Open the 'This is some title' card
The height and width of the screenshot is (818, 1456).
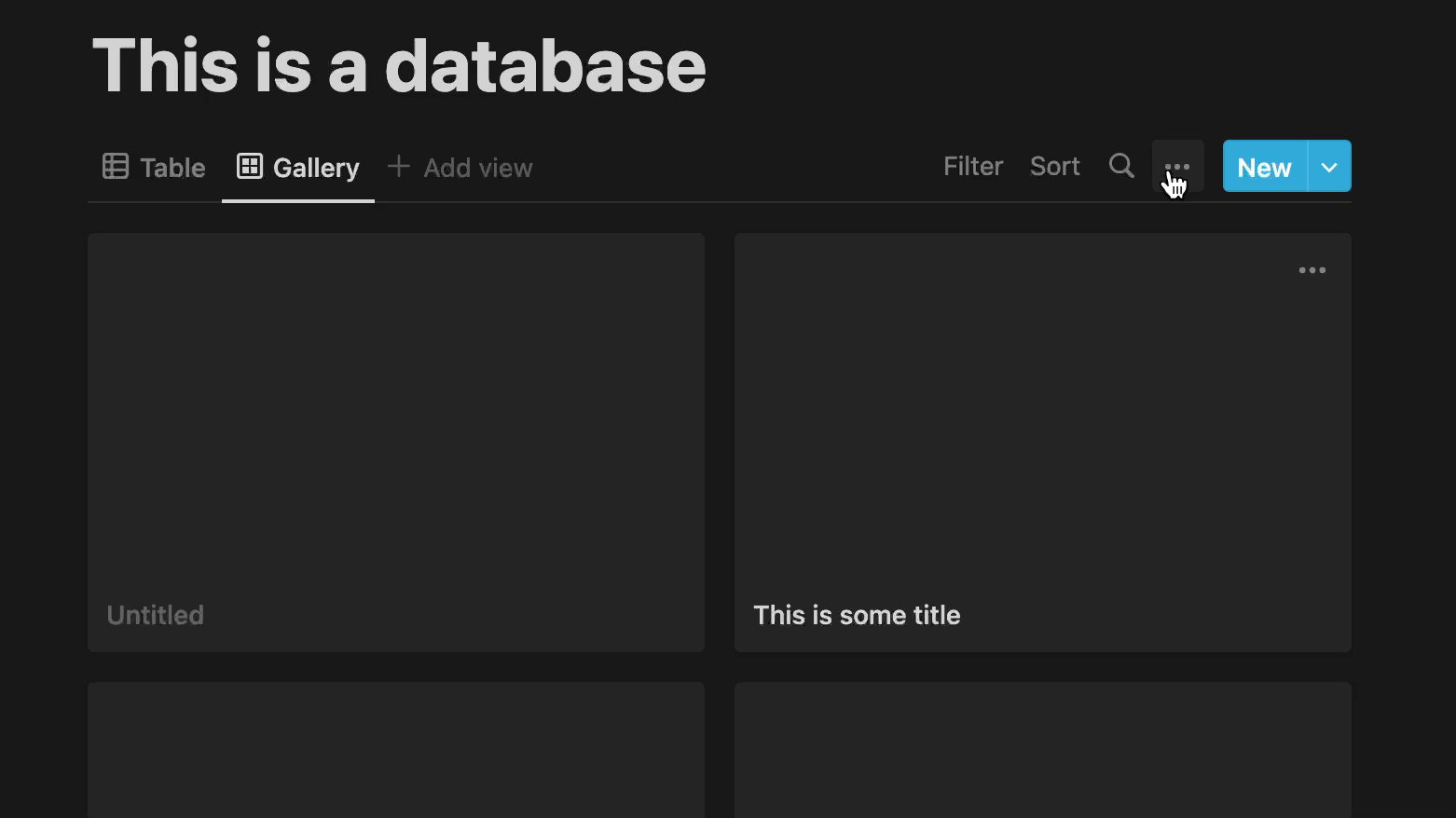coord(1043,443)
